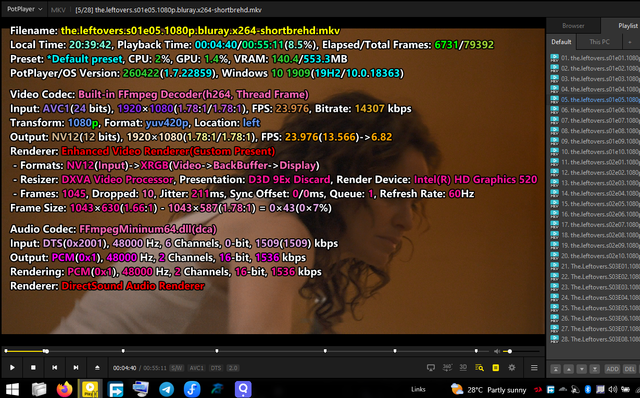The image size is (640, 398).
Task: Adjust the volume slider
Action: [x=522, y=351]
